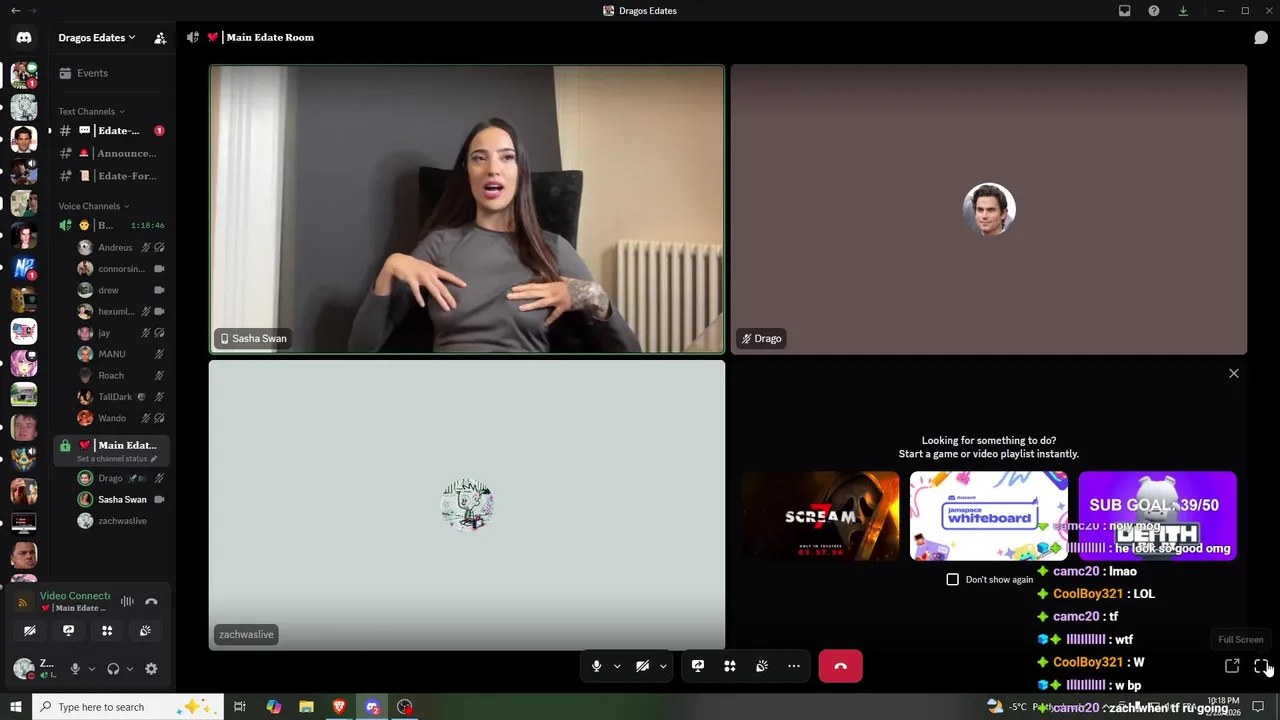Open soundboard icon in bottom call bar
This screenshot has height=720, width=1280.
[762, 666]
